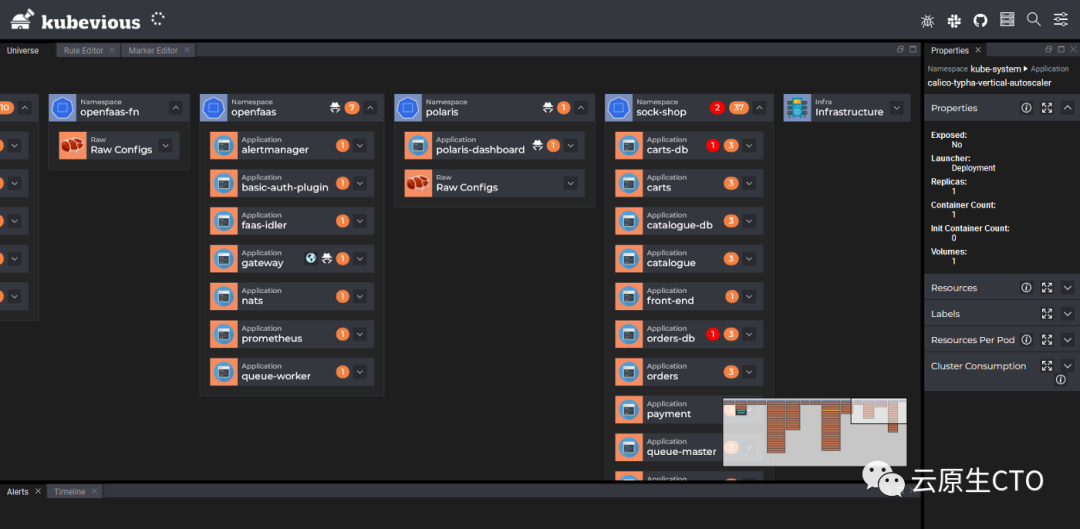The height and width of the screenshot is (529, 1080).
Task: Select the Infrastructure infra icon
Action: 797,107
